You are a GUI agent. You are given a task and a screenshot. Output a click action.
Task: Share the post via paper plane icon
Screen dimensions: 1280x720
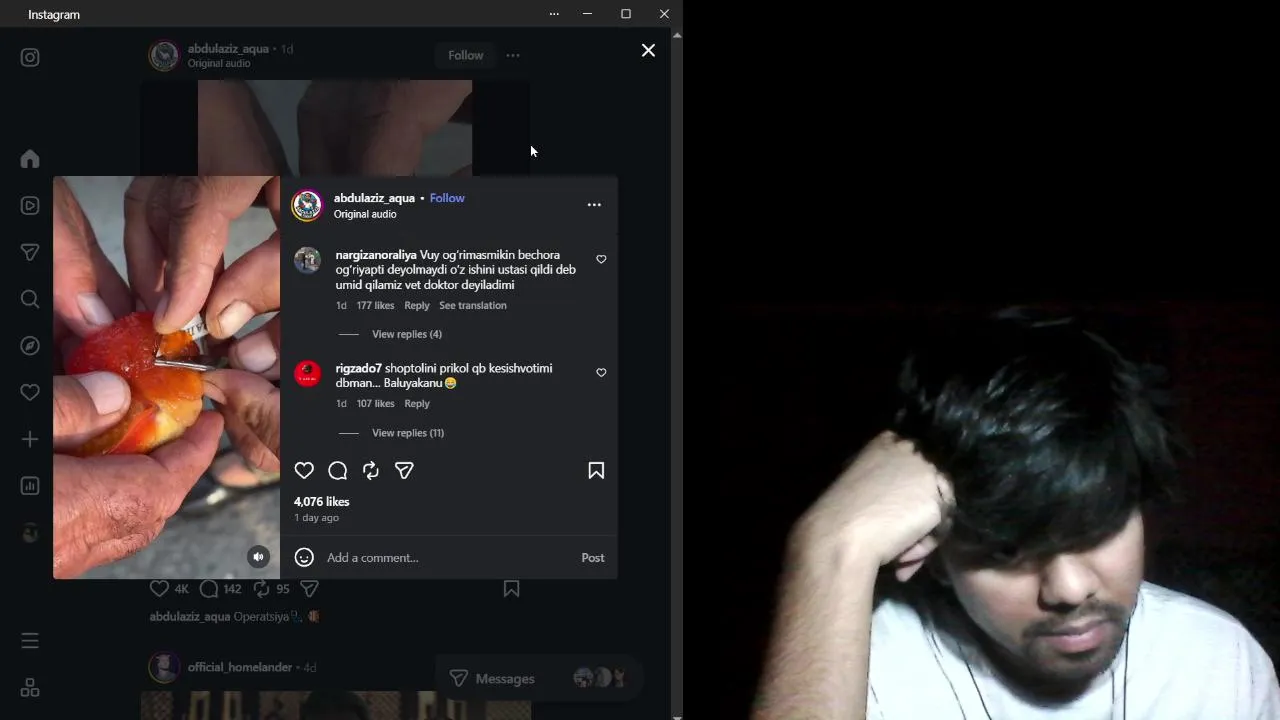(404, 470)
